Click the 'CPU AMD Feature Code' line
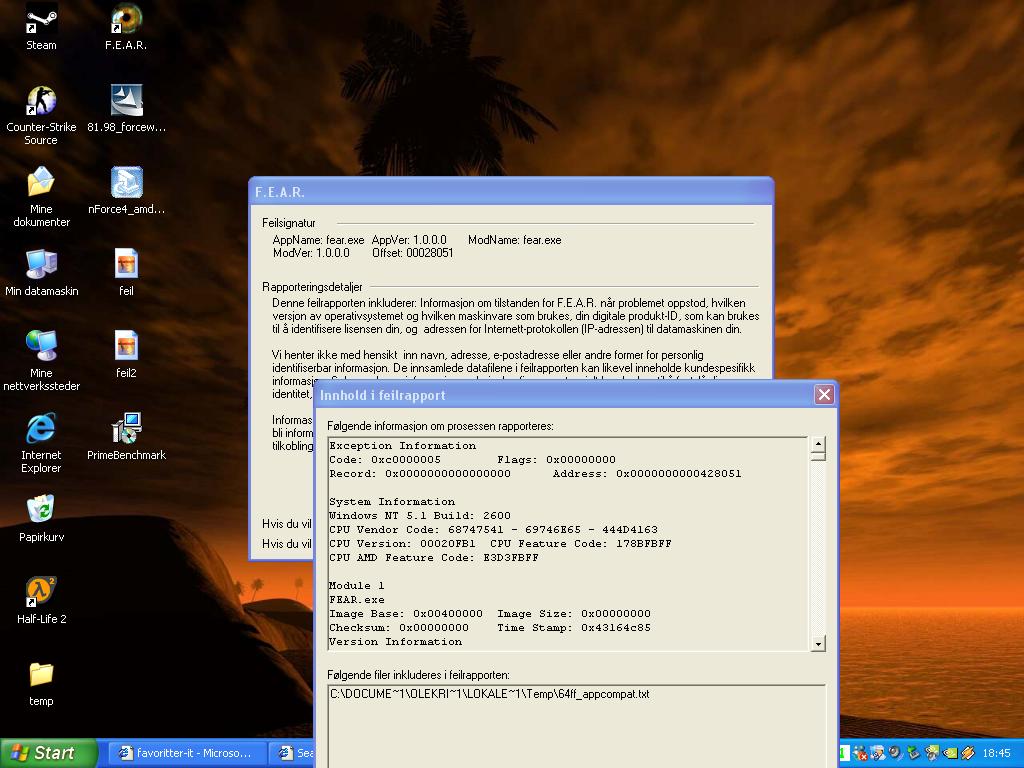The width and height of the screenshot is (1024, 768). tap(434, 558)
